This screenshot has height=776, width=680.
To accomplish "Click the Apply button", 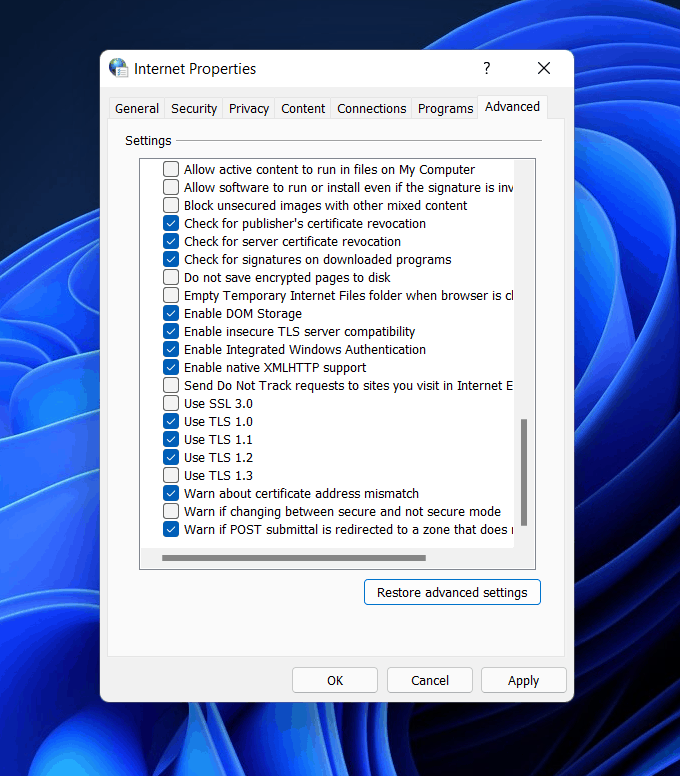I will [524, 680].
